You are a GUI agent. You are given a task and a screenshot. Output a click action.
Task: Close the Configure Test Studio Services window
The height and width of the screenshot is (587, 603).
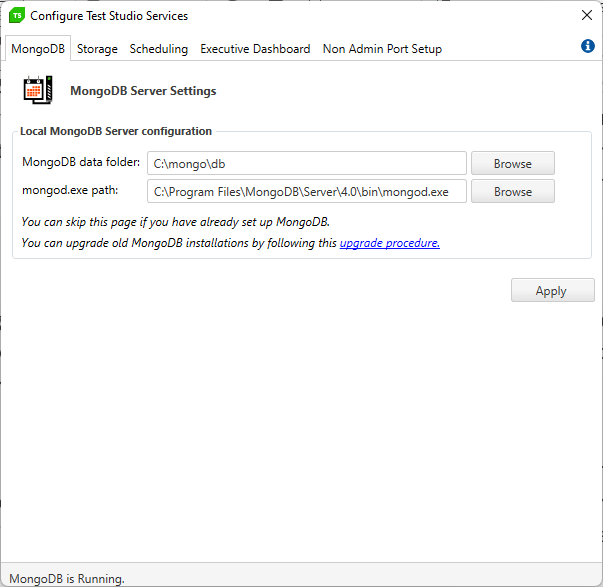tap(586, 15)
